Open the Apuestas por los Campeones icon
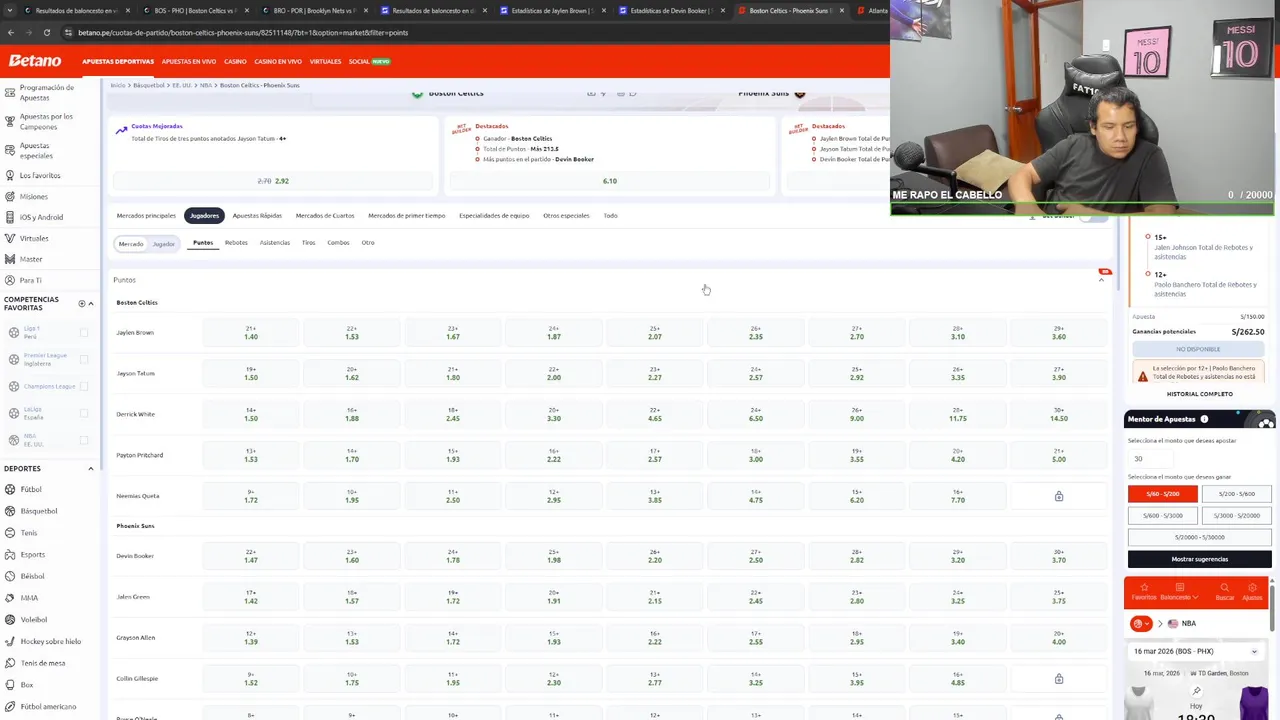Image resolution: width=1280 pixels, height=720 pixels. tap(9, 121)
